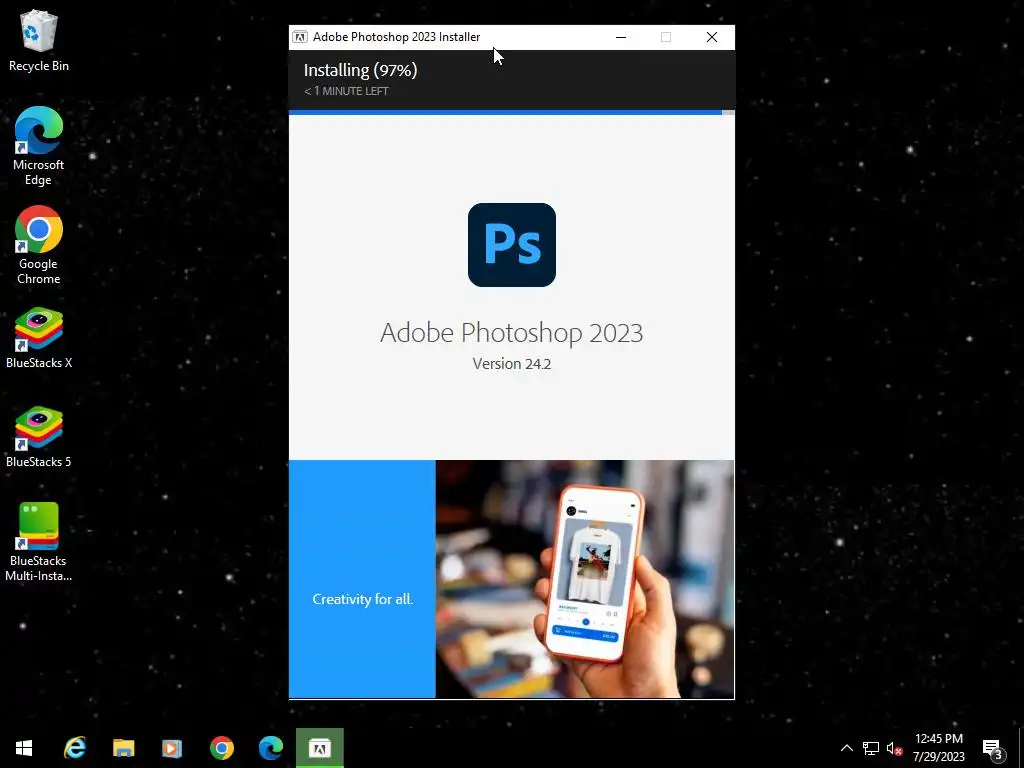
Task: Close the Adobe Photoshop 2023 Installer
Action: pos(712,37)
